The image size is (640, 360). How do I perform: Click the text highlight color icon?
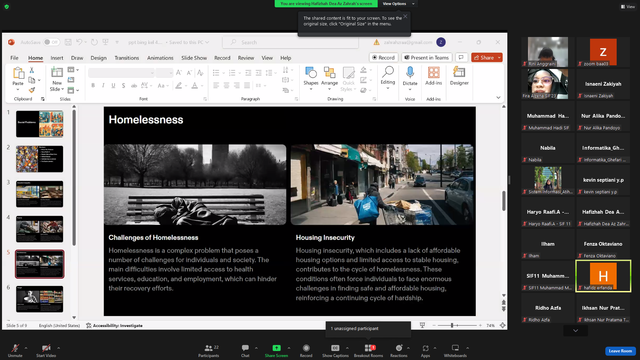(178, 86)
